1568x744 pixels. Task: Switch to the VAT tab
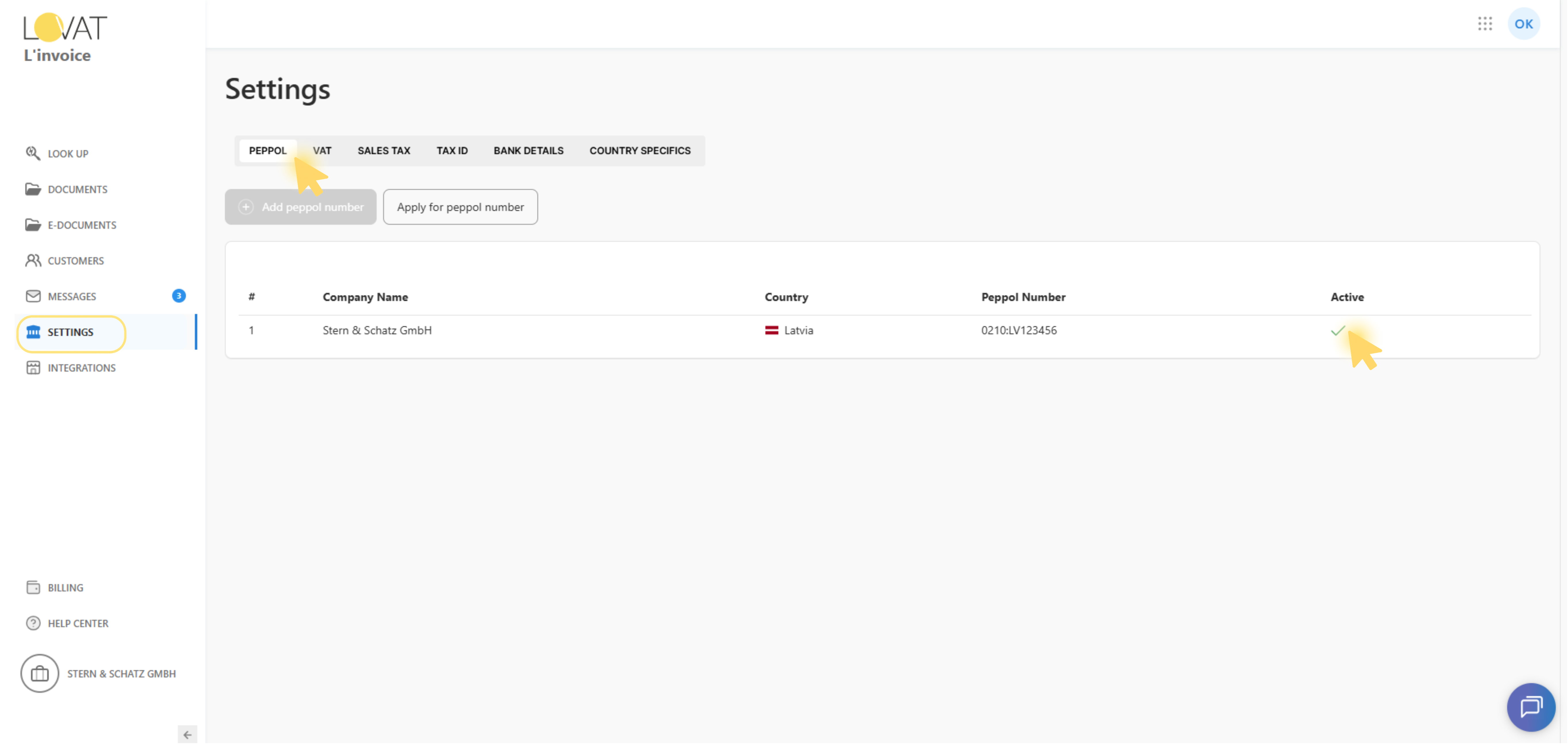[x=322, y=150]
